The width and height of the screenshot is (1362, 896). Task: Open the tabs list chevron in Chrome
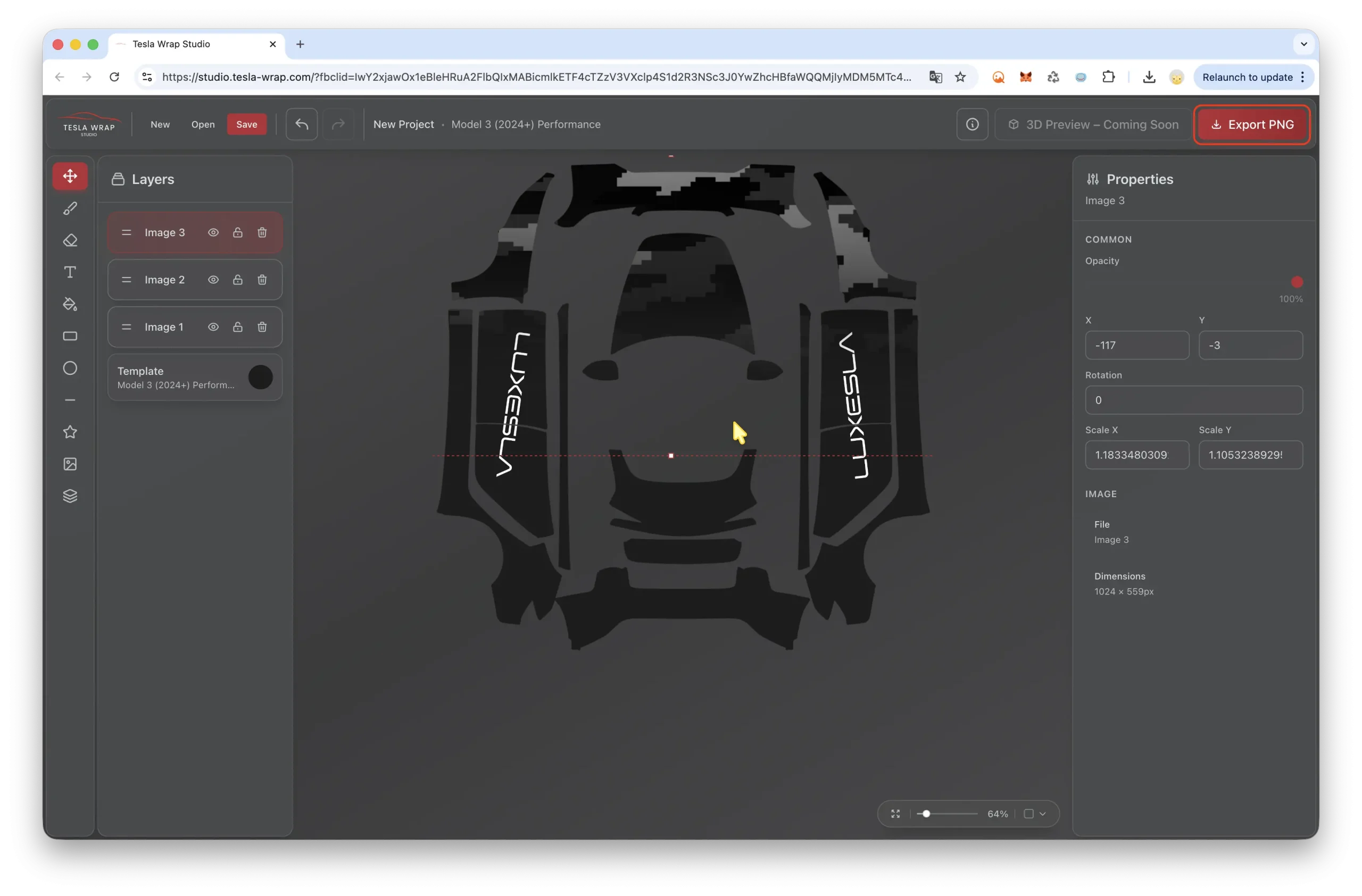coord(1303,44)
